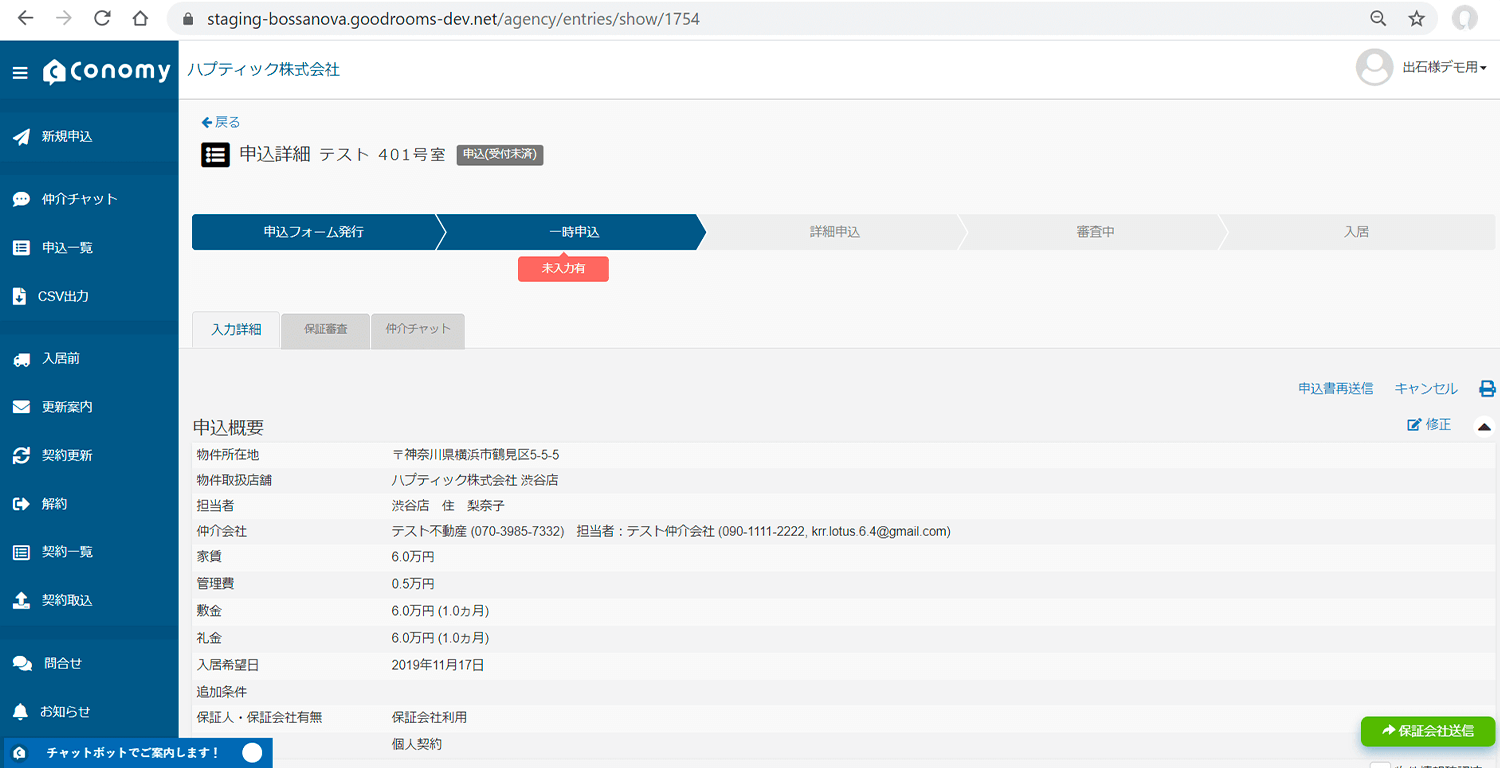Click the 申込書再送信 link
Image resolution: width=1500 pixels, height=768 pixels.
pyautogui.click(x=1335, y=389)
